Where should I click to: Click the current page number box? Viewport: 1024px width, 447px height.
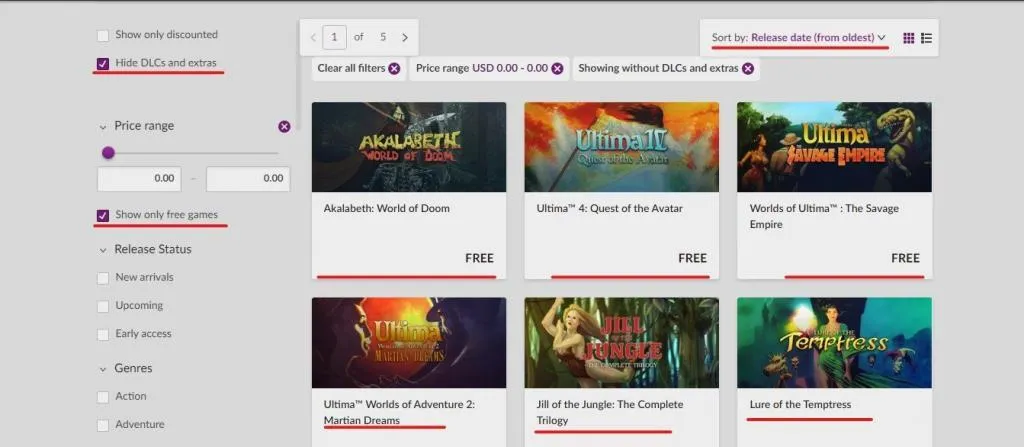coord(334,37)
